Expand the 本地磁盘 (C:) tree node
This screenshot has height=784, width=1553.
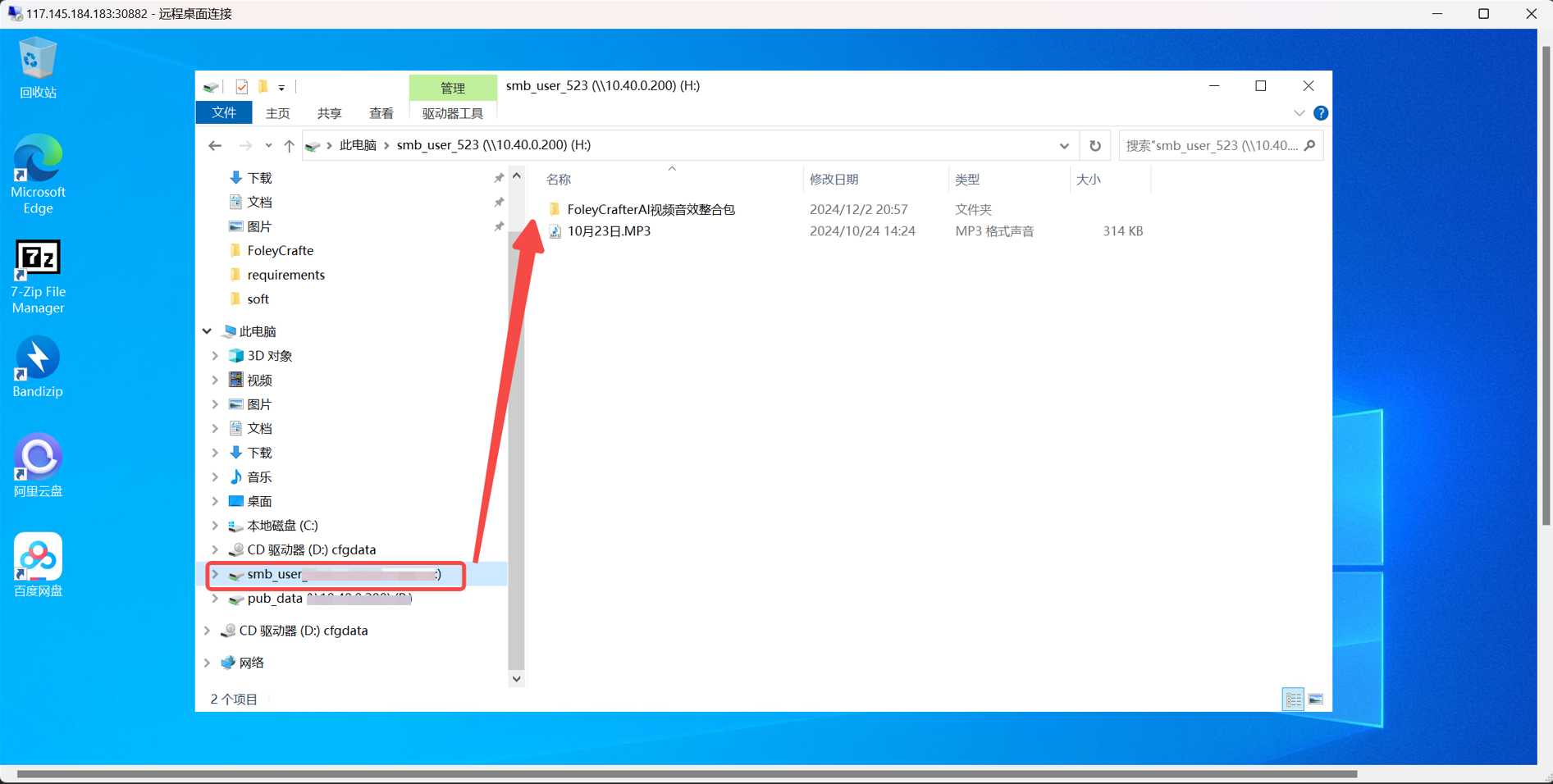click(x=215, y=526)
